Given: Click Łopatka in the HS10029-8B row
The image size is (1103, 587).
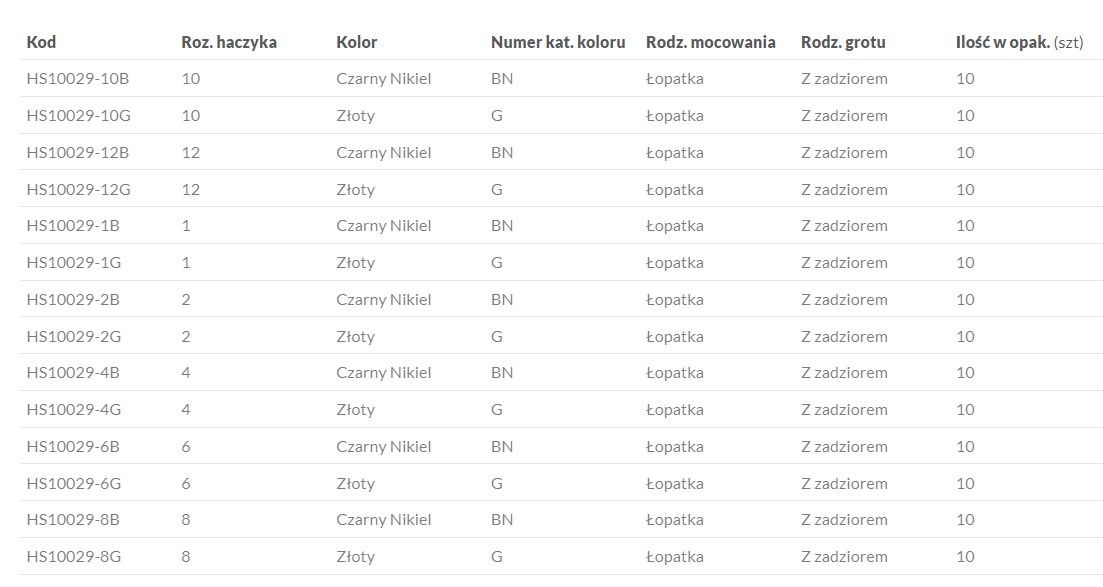Looking at the screenshot, I should pos(675,520).
